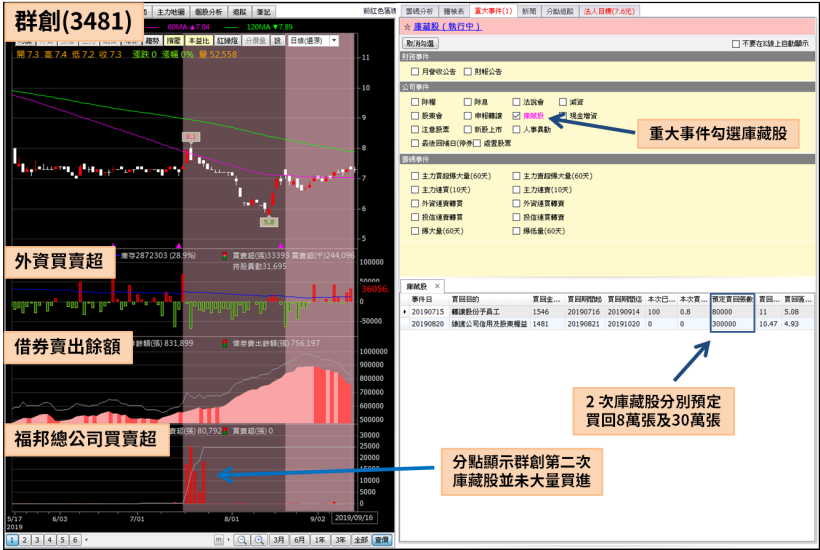Viewport: 820px width, 550px height.
Task: Check the 法說會 checkbox
Action: (517, 102)
